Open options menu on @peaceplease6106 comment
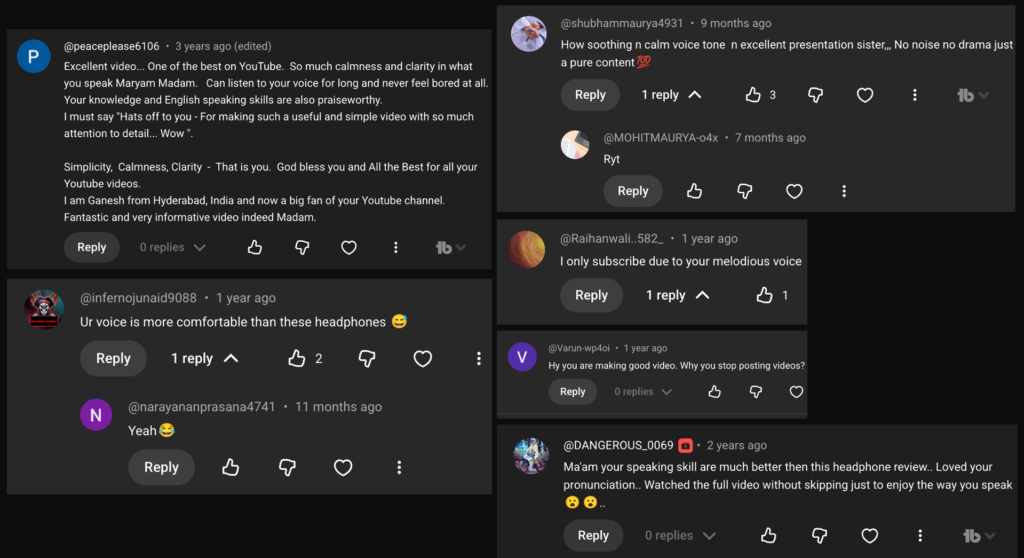The height and width of the screenshot is (558, 1024). coord(396,247)
